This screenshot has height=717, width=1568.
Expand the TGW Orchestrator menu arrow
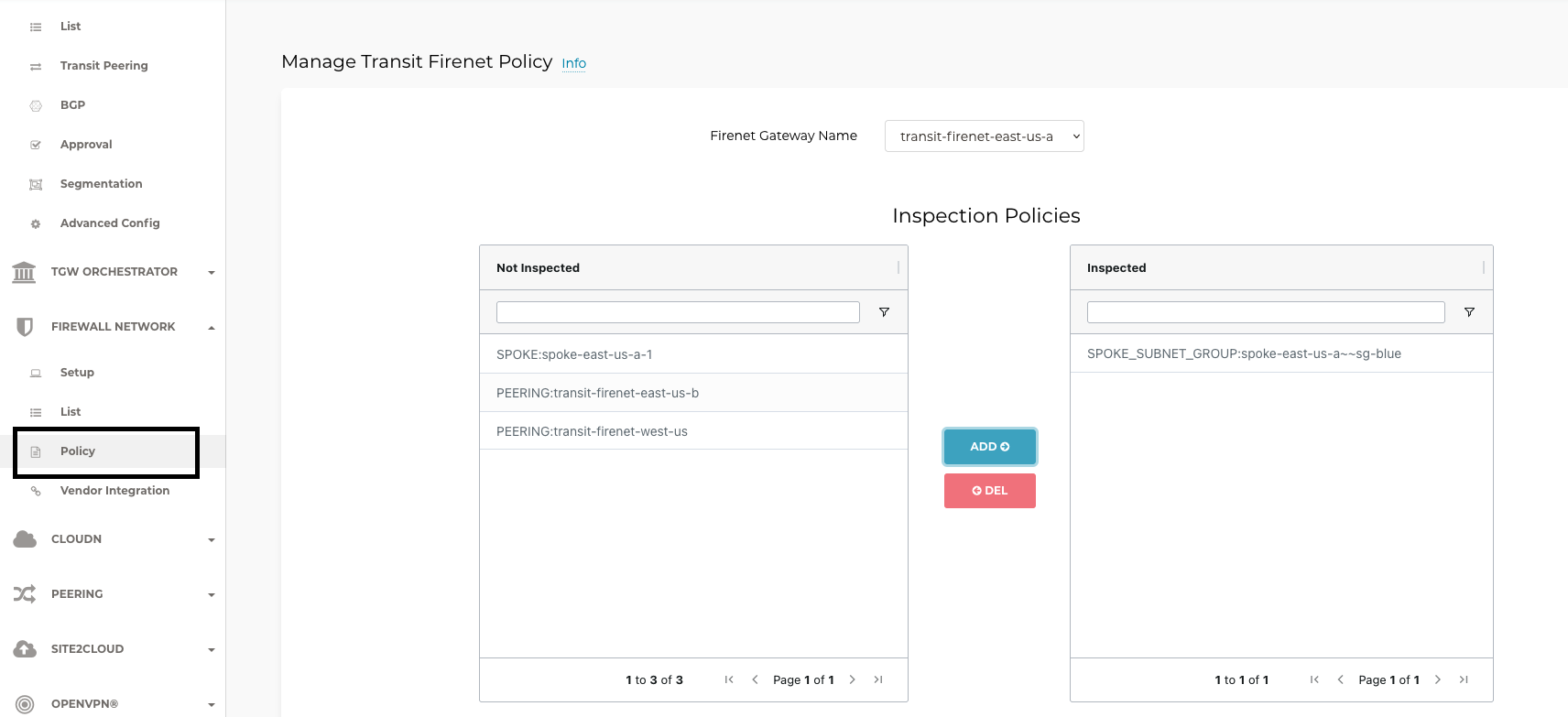(x=212, y=273)
